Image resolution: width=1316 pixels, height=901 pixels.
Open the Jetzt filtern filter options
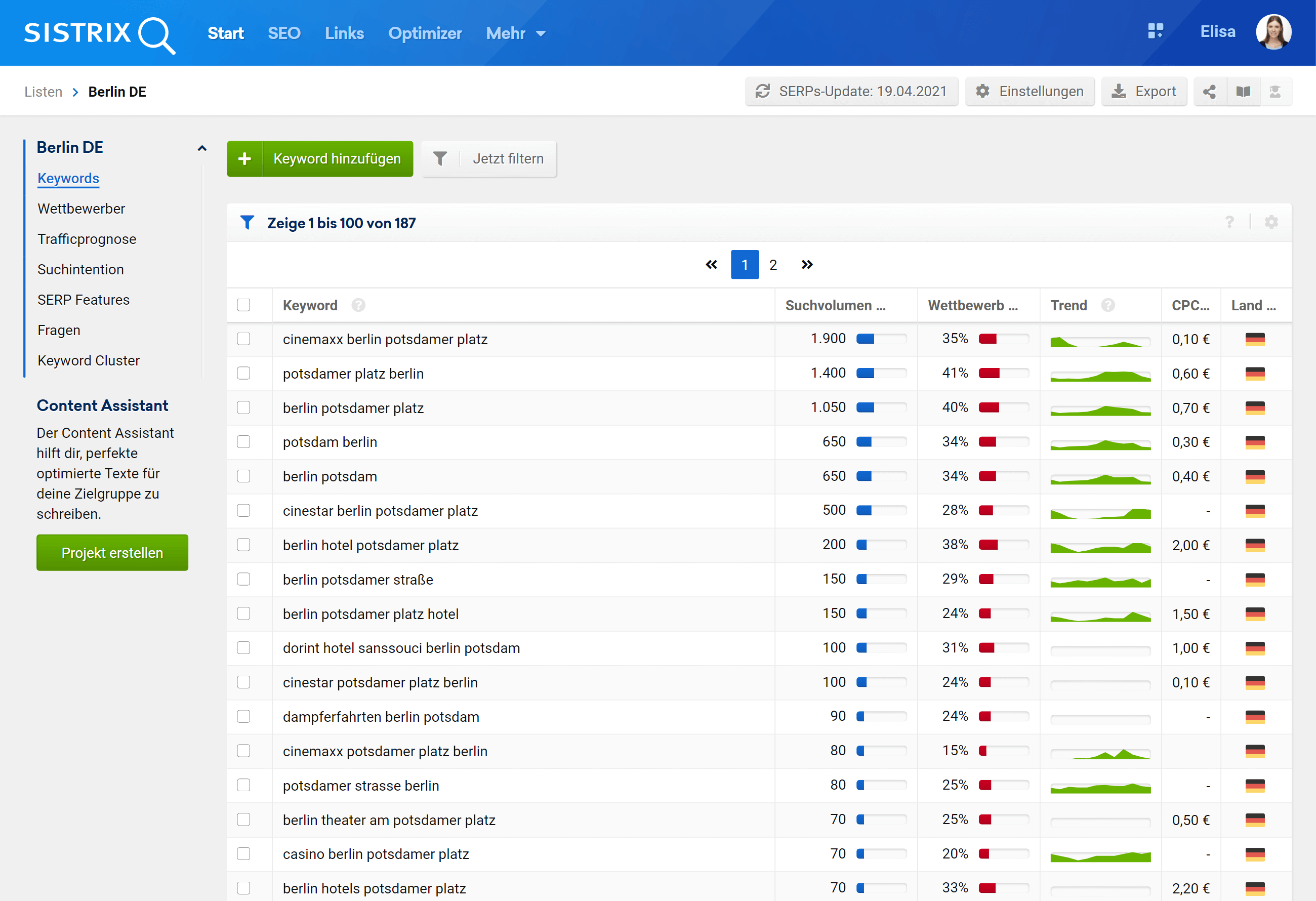[x=489, y=158]
